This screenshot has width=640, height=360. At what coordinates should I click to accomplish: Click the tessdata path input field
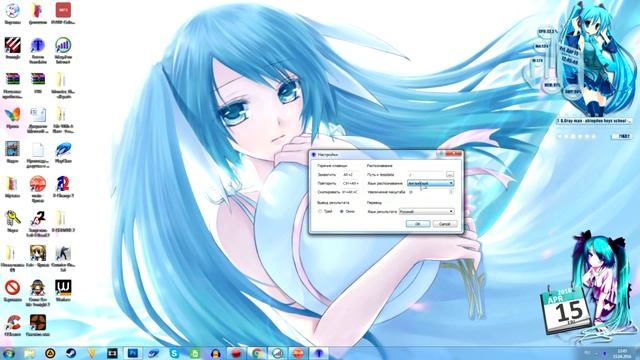tap(426, 174)
